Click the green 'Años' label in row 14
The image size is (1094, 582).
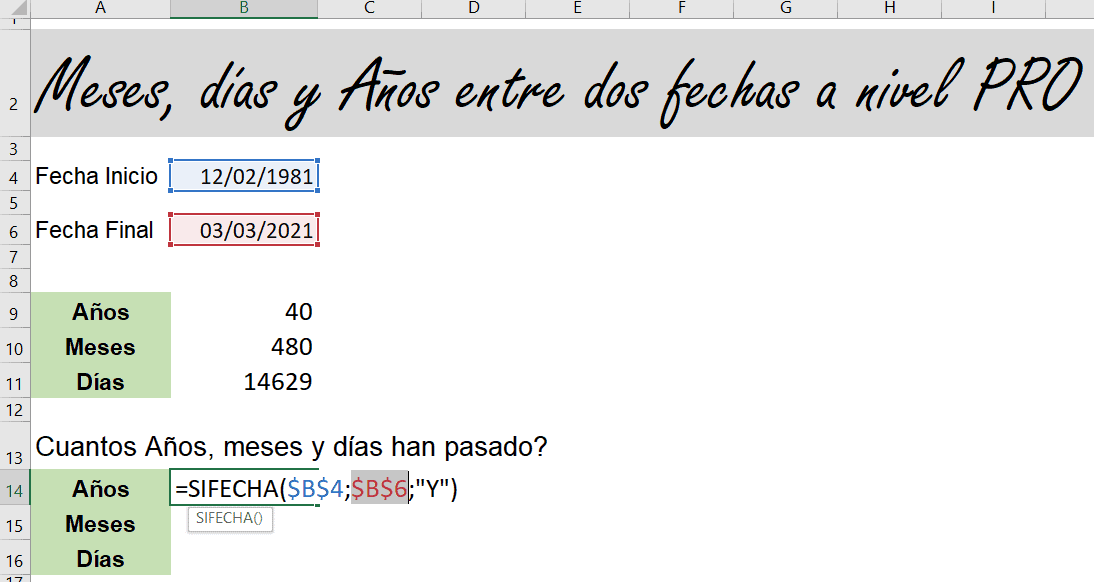point(100,488)
